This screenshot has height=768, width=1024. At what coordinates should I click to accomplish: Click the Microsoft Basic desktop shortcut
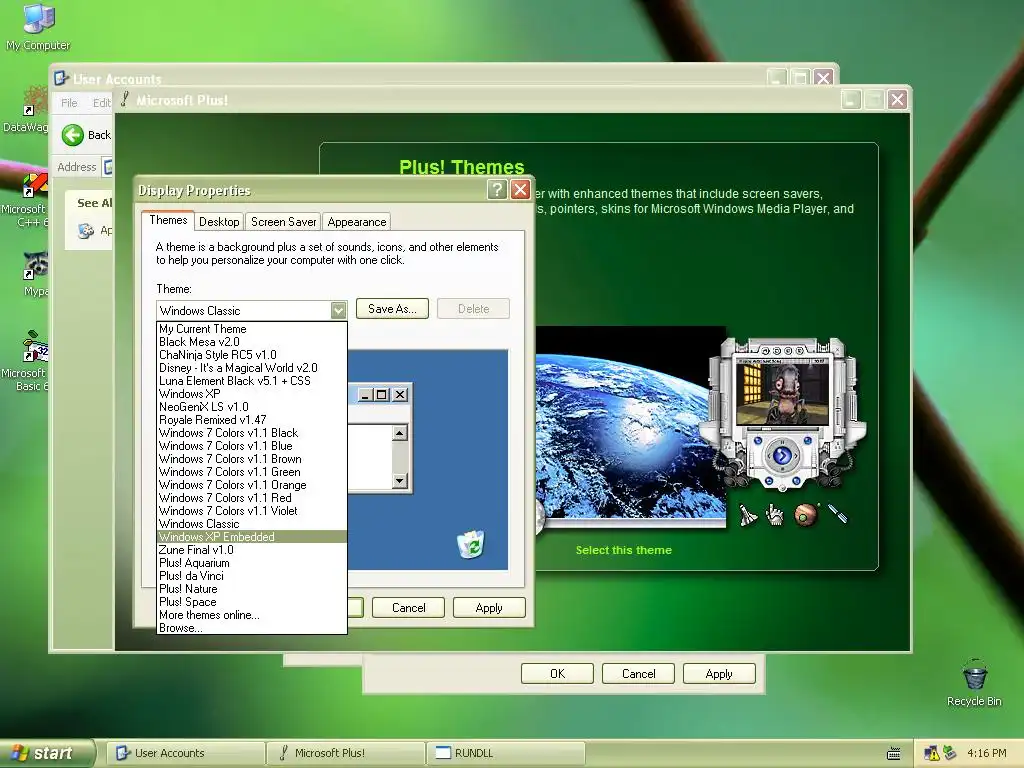click(34, 346)
